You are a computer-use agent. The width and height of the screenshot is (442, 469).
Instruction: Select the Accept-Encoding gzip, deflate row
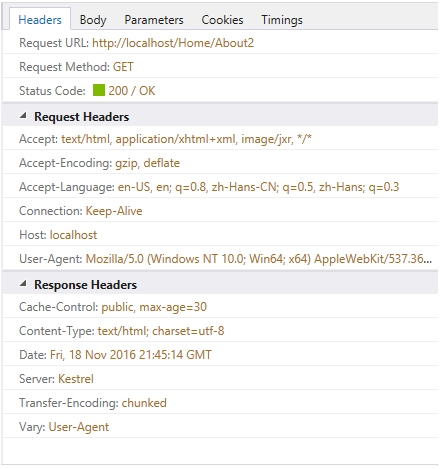coord(220,163)
